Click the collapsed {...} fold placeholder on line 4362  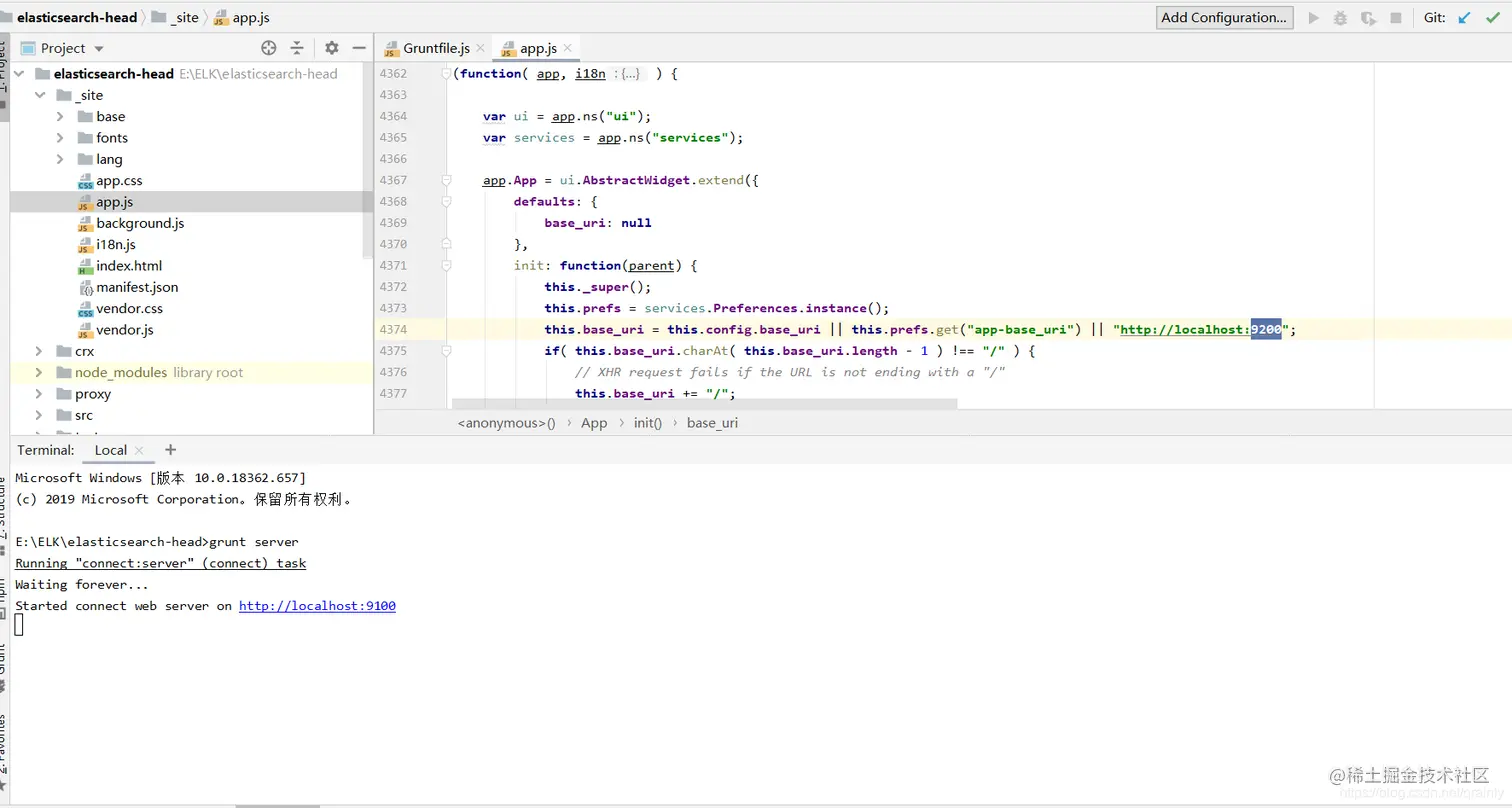(x=630, y=74)
